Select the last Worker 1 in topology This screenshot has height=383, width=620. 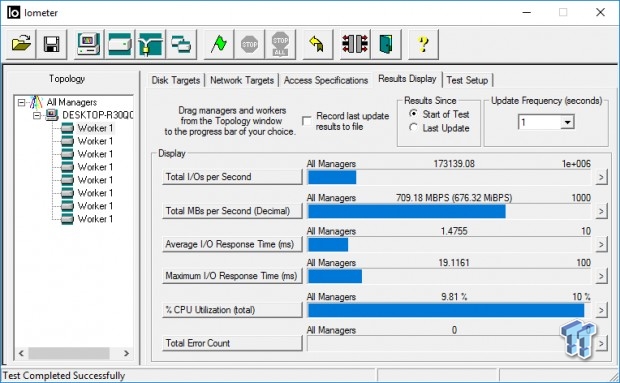point(95,219)
